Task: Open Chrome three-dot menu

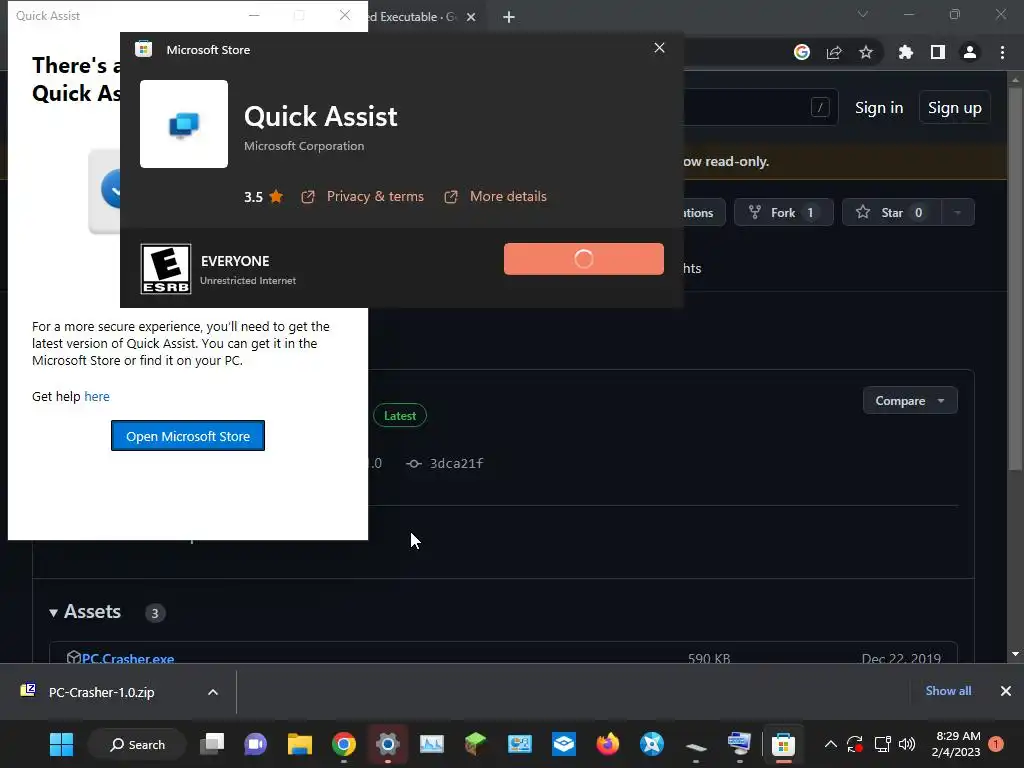Action: [x=1002, y=52]
